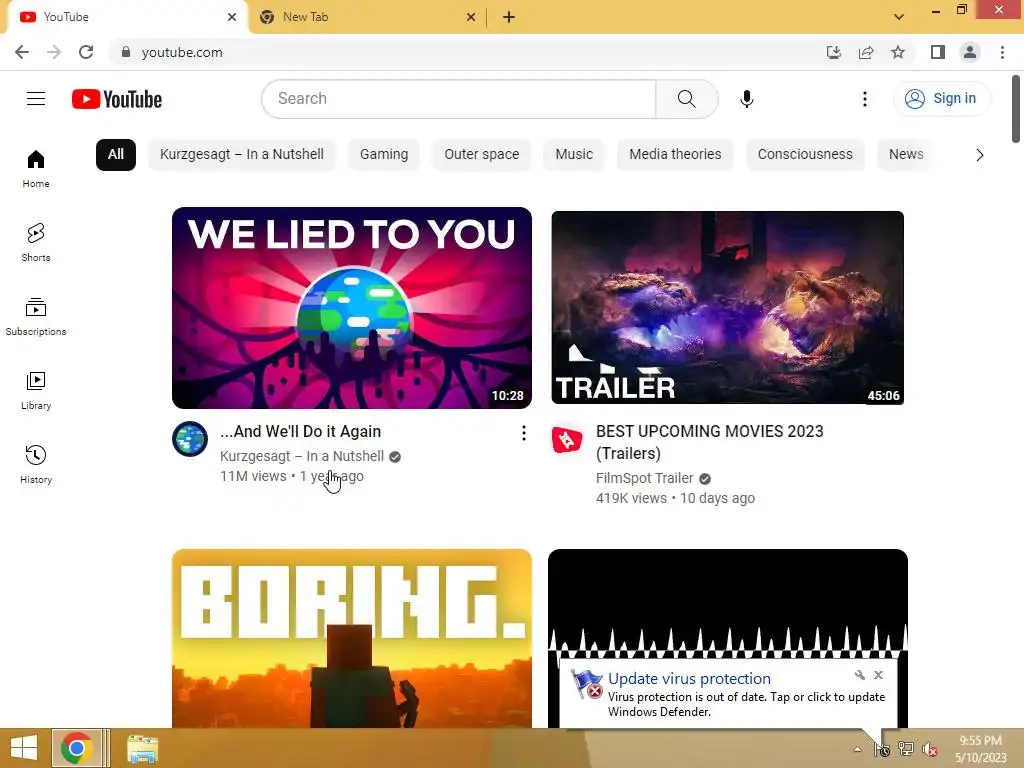Open the WE LIED TO YOU thumbnail
Image resolution: width=1024 pixels, height=768 pixels.
(x=352, y=308)
